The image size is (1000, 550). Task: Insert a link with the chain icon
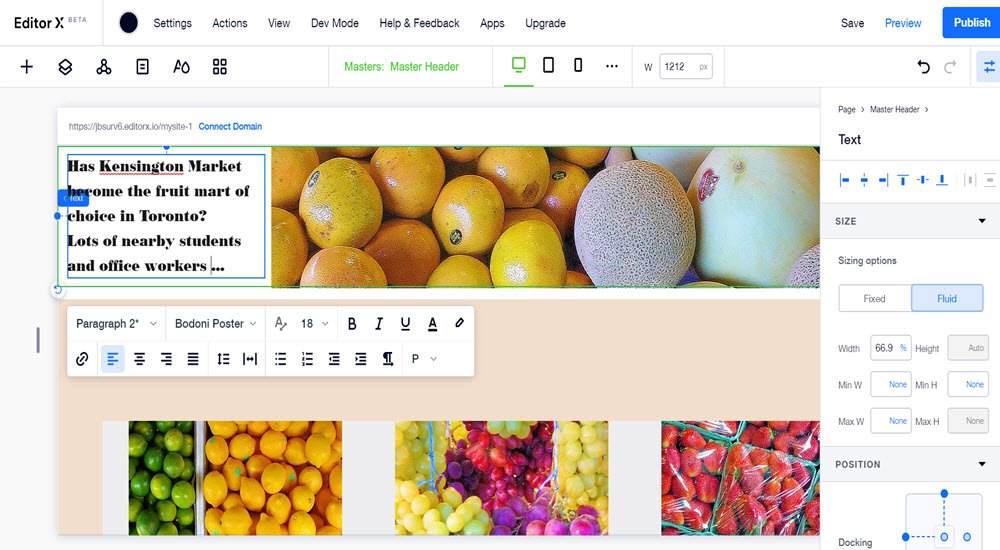[82, 359]
